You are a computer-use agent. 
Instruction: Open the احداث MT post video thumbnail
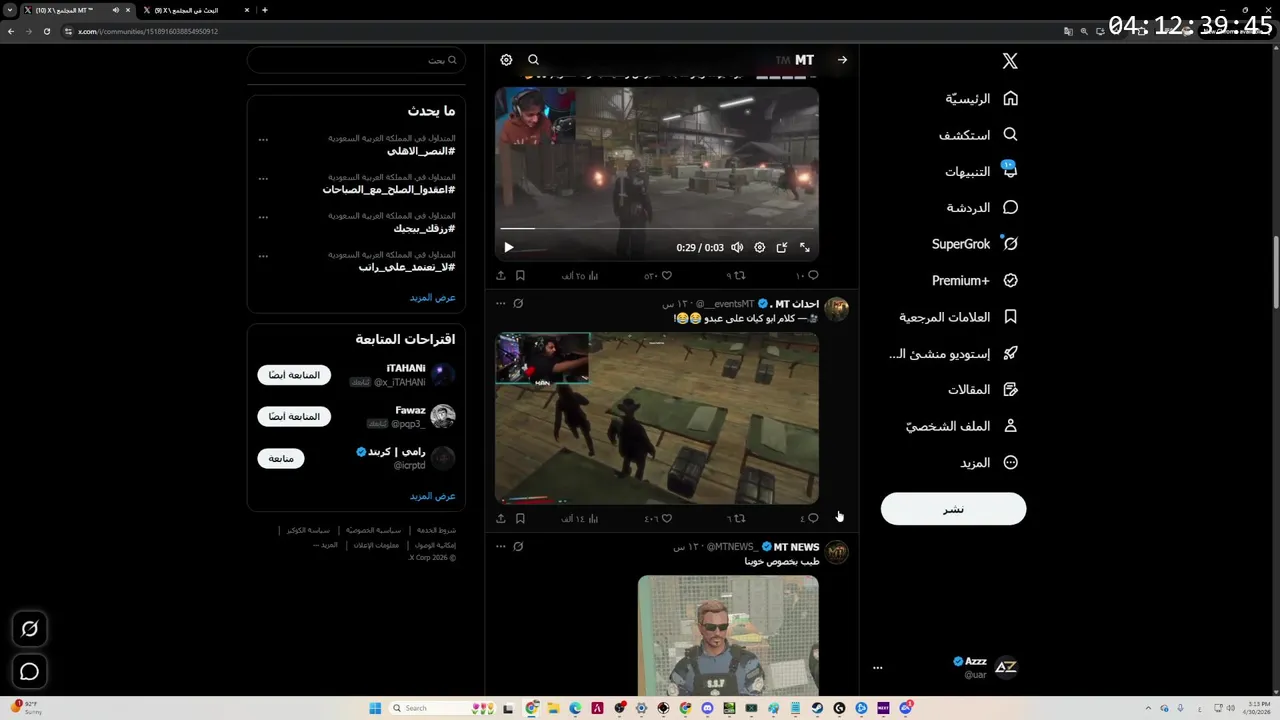pyautogui.click(x=657, y=418)
